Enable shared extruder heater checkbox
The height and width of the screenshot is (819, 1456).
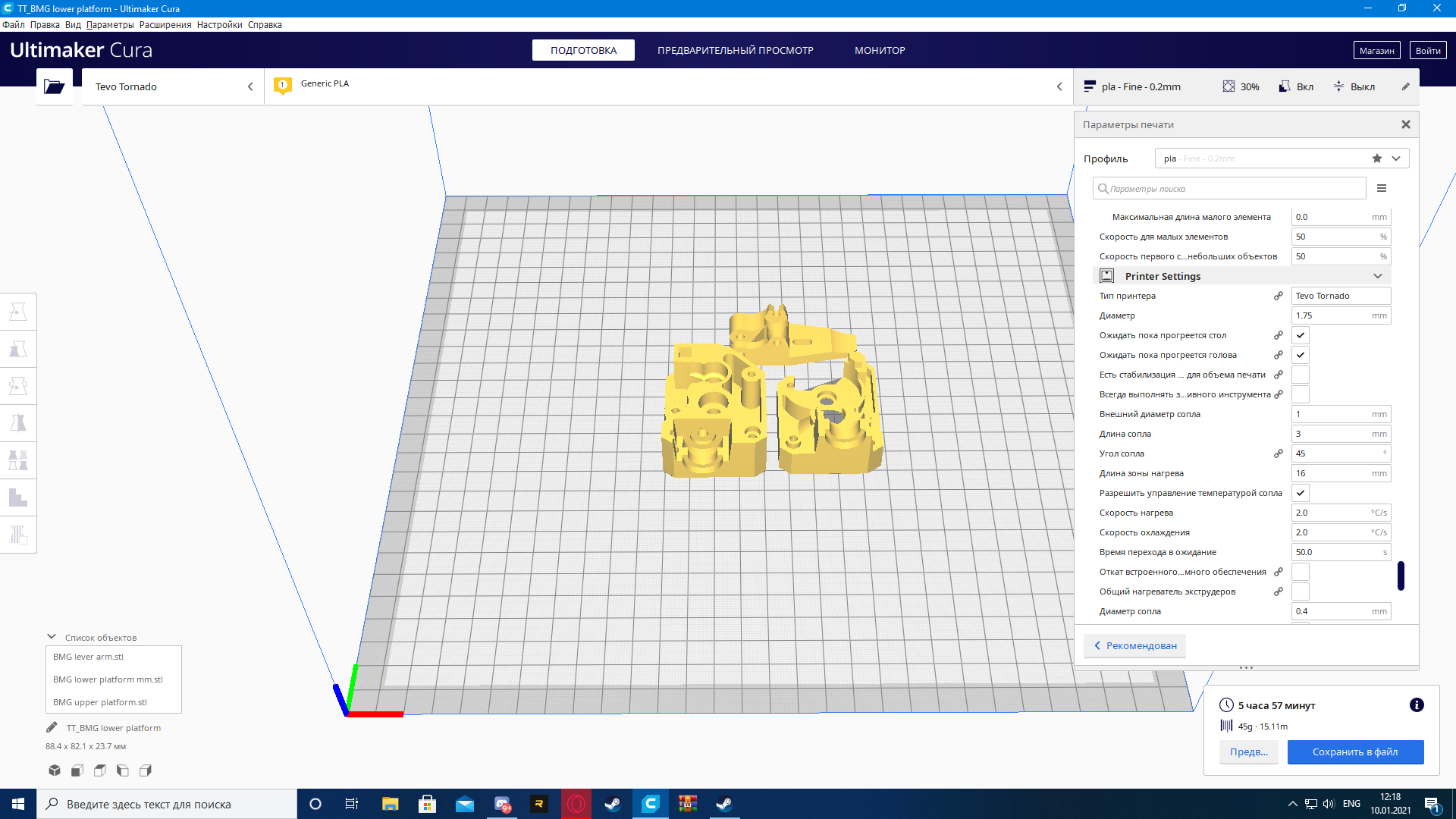1301,591
